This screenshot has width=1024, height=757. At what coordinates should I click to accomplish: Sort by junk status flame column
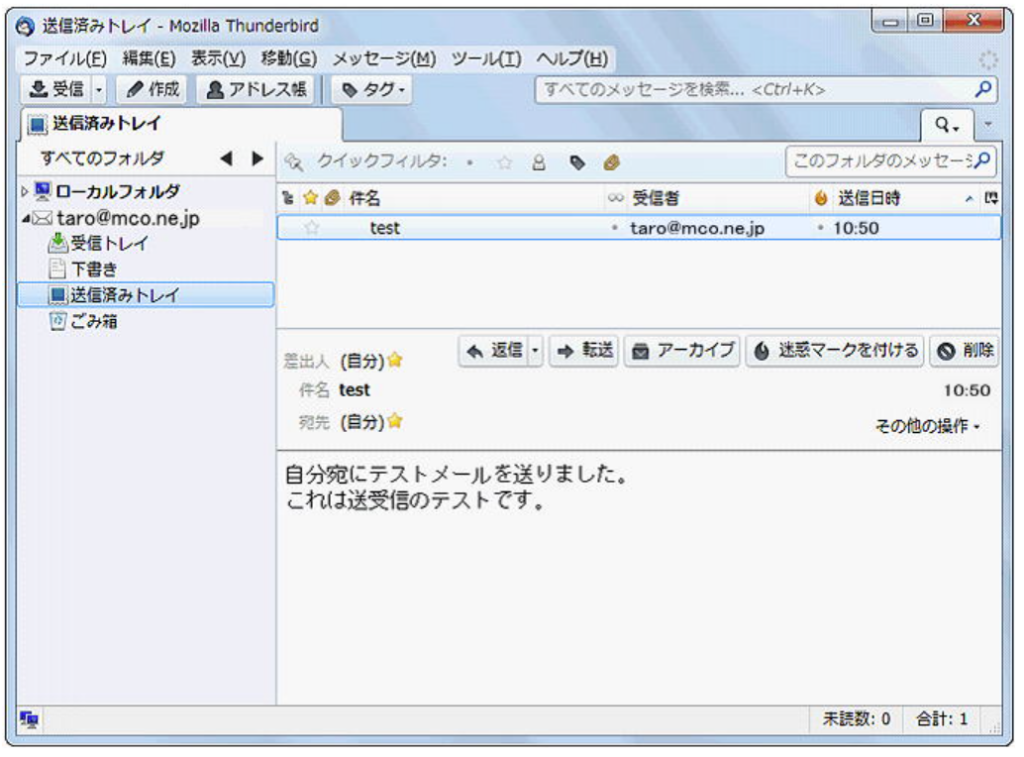coord(820,198)
